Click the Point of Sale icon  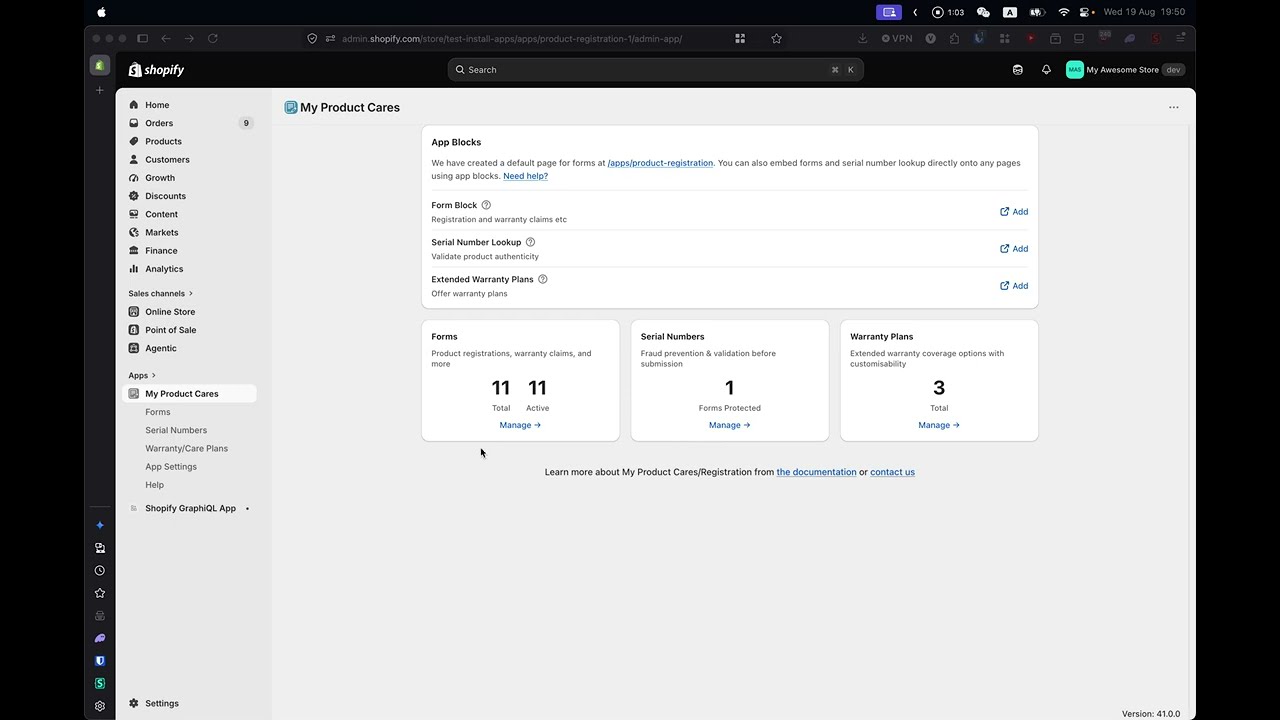click(134, 330)
